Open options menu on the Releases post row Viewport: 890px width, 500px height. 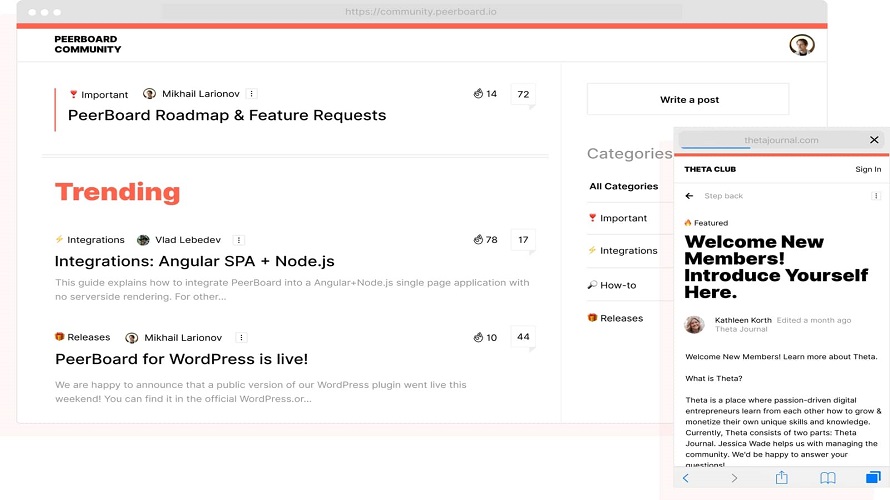(x=241, y=338)
